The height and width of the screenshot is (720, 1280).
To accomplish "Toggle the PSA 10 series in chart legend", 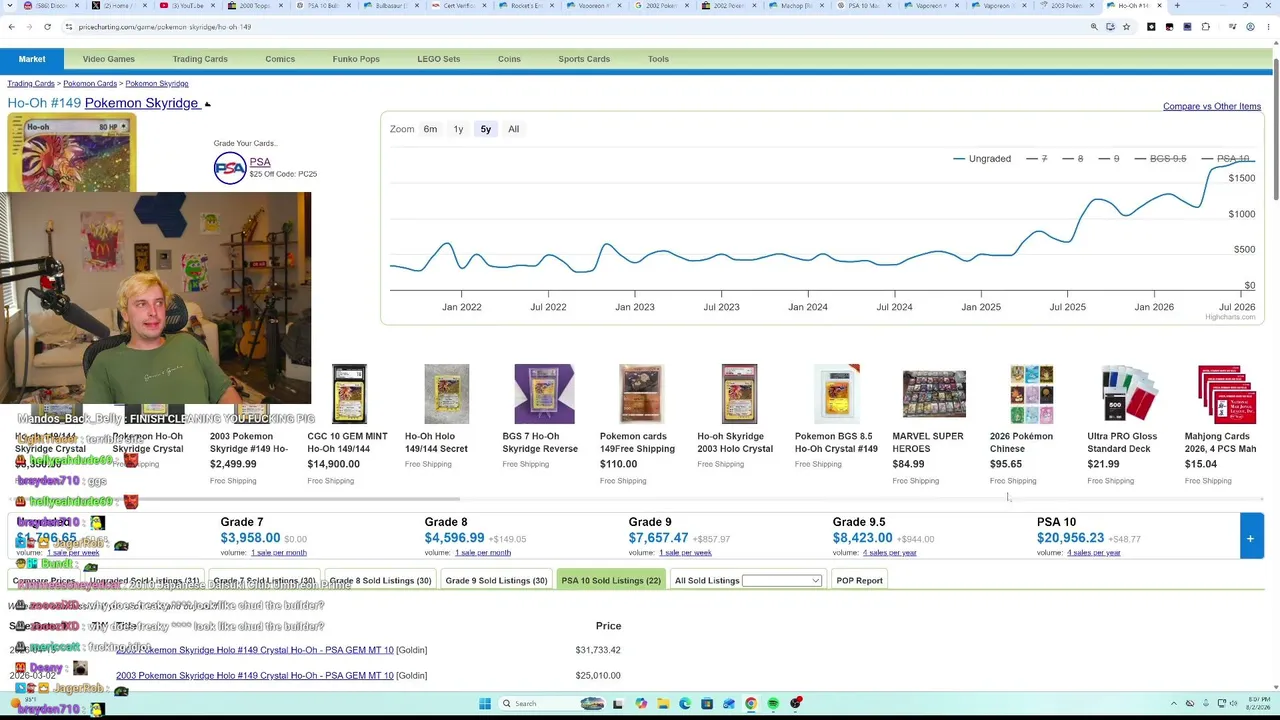I will pyautogui.click(x=1225, y=159).
